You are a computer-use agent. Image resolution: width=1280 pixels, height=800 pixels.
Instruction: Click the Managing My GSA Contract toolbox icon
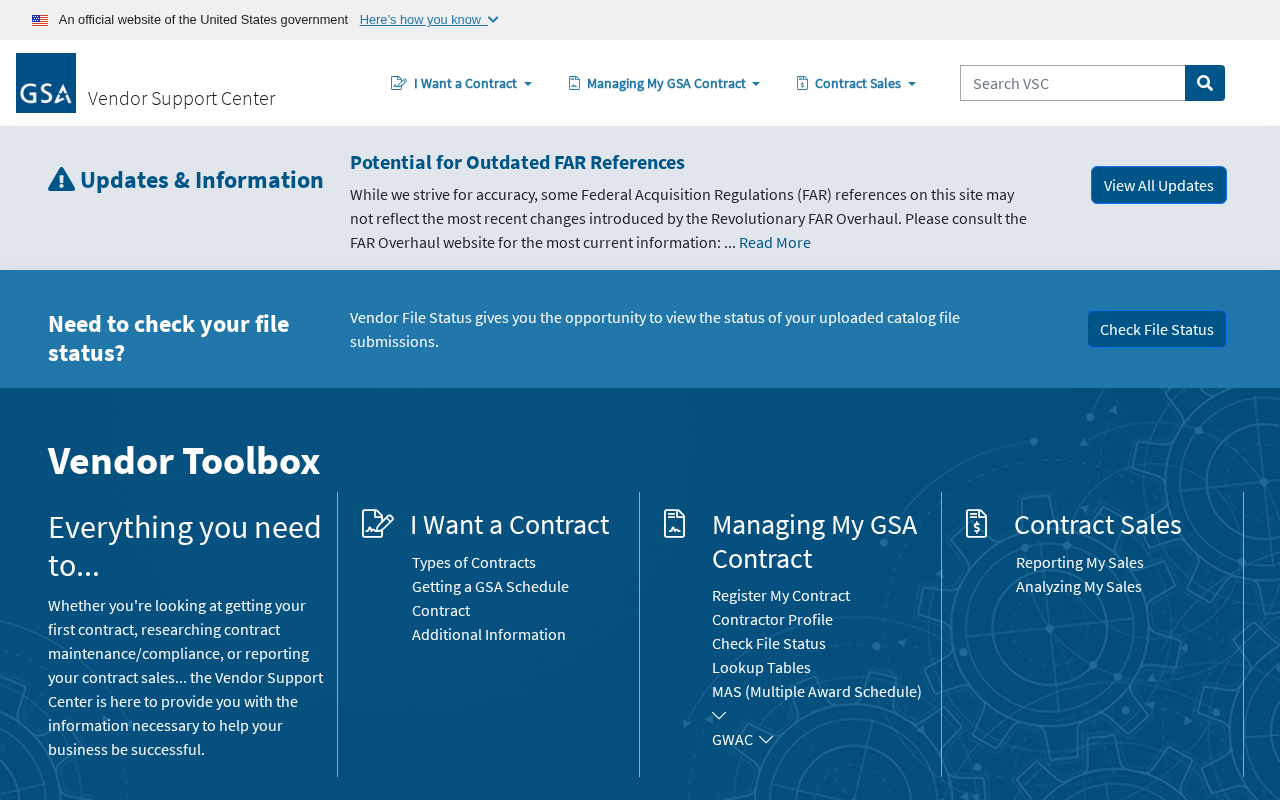coord(675,524)
